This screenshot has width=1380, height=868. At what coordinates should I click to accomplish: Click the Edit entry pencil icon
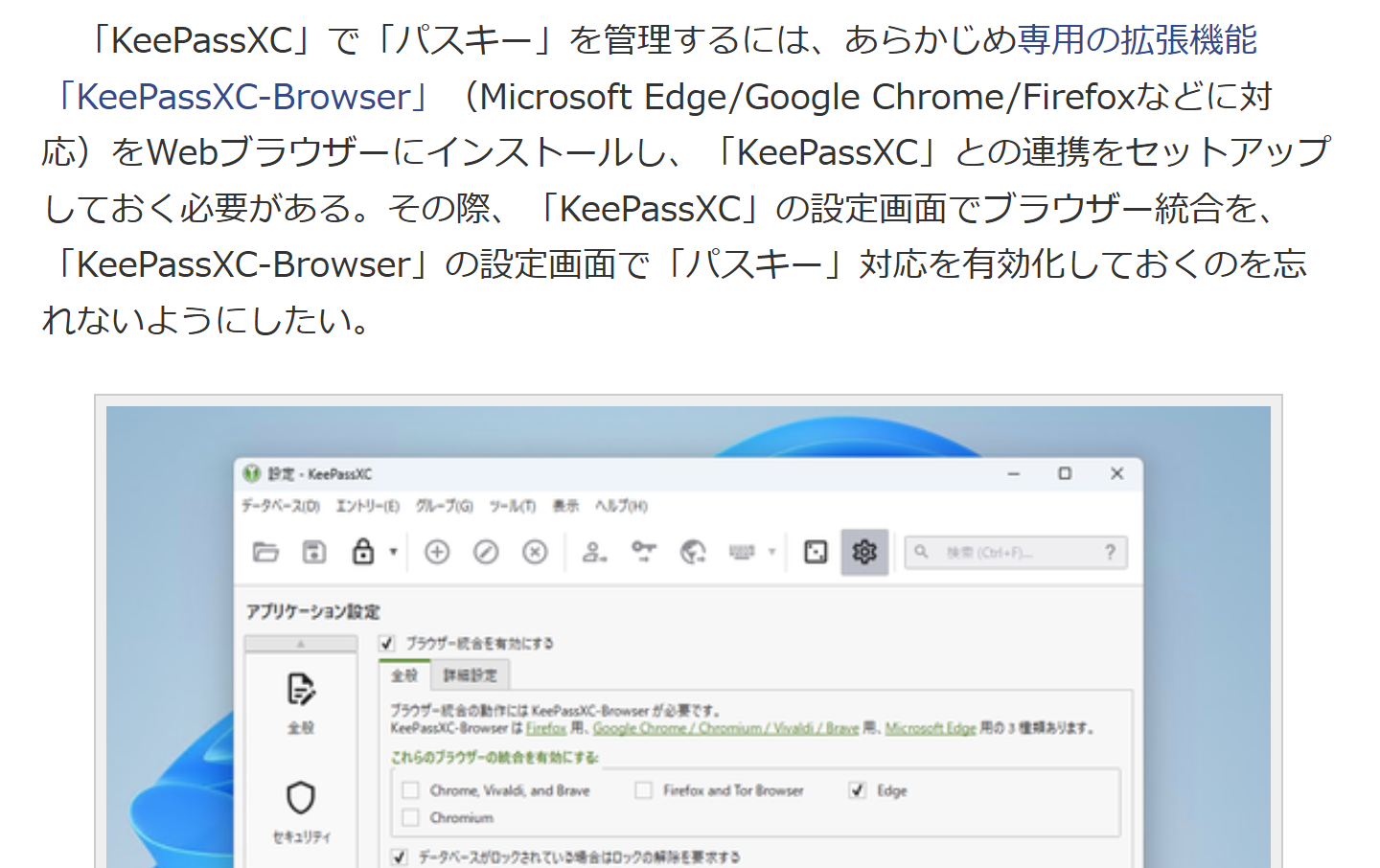(x=486, y=552)
